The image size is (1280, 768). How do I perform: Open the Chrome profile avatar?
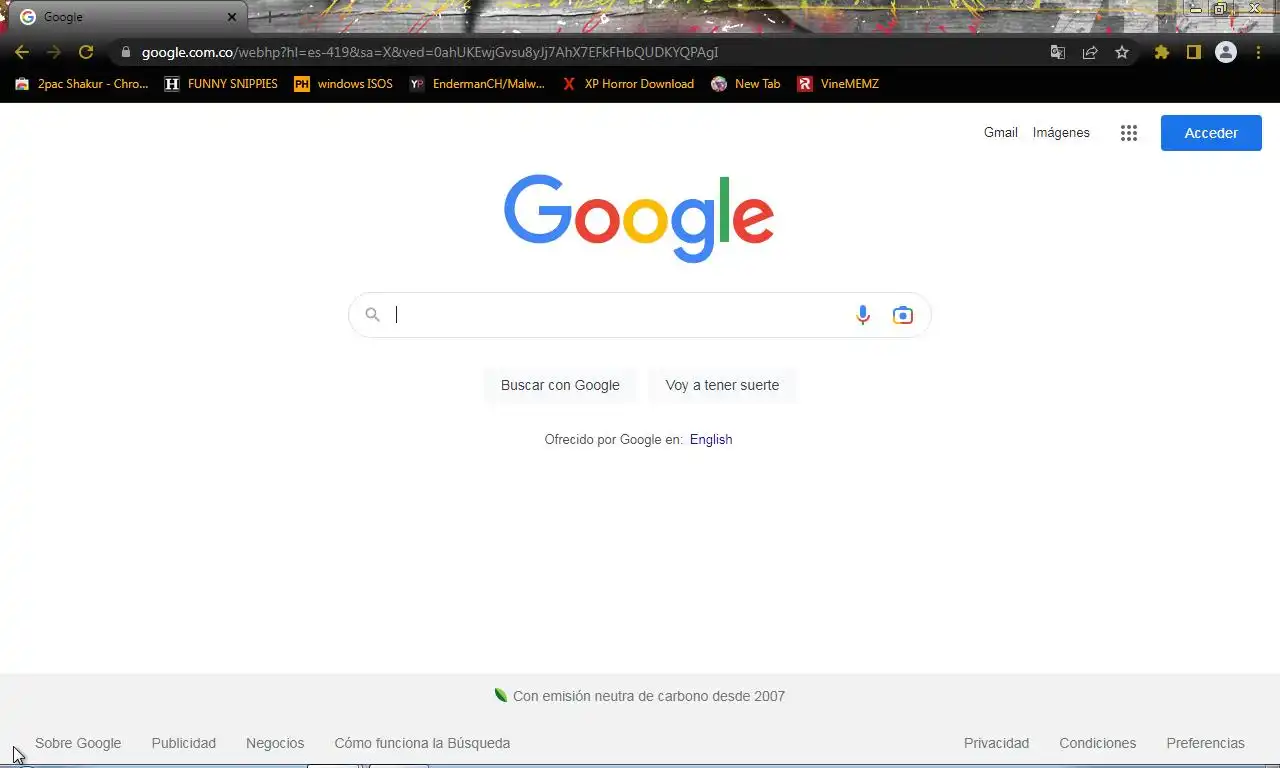(x=1226, y=52)
